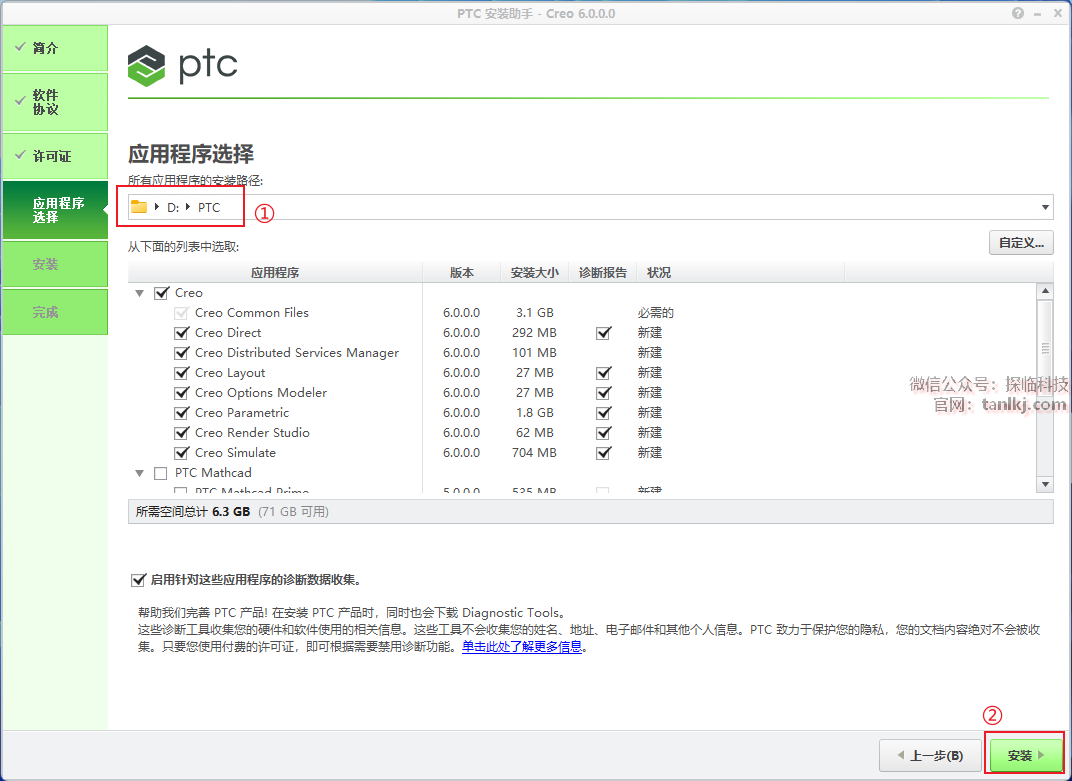The height and width of the screenshot is (781, 1072).
Task: Collapse the PTC Mathcad tree group
Action: [139, 473]
